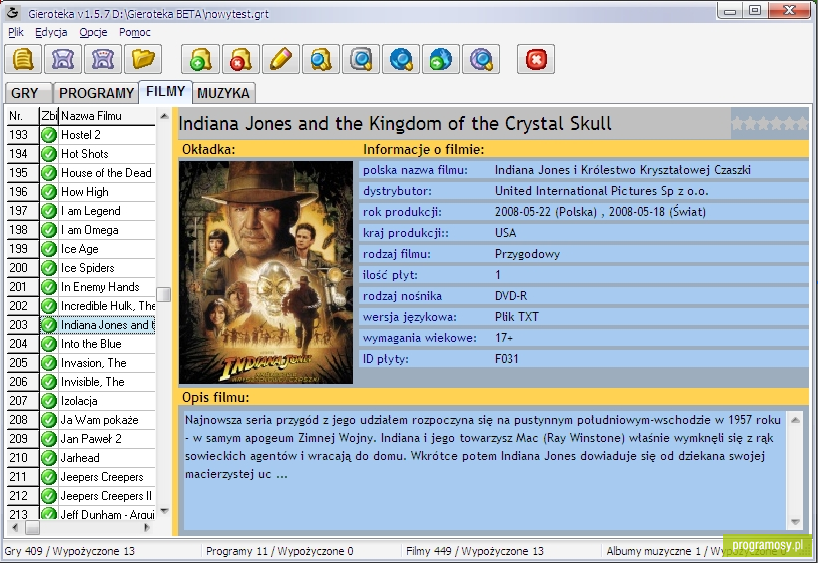This screenshot has width=818, height=563.
Task: Switch to the GRY tab
Action: (28, 93)
